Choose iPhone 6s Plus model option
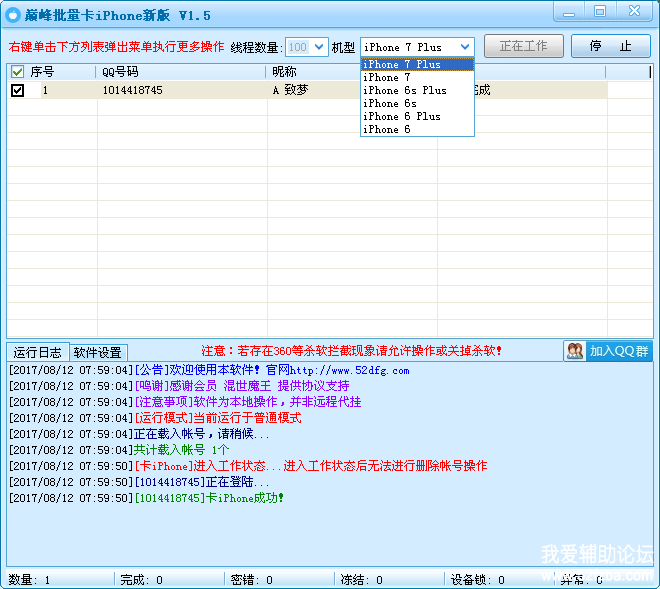 tap(417, 91)
